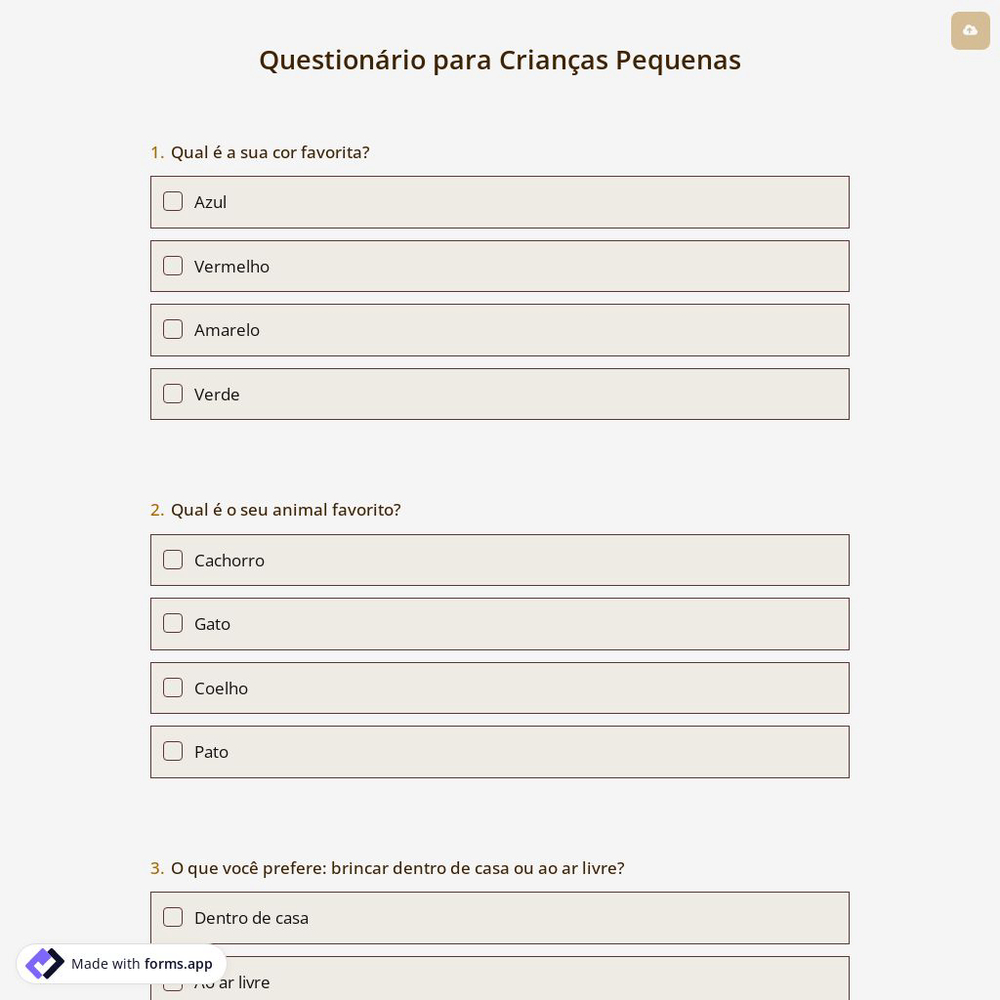Click the forms.app logo icon
The height and width of the screenshot is (1000, 1000).
(44, 963)
